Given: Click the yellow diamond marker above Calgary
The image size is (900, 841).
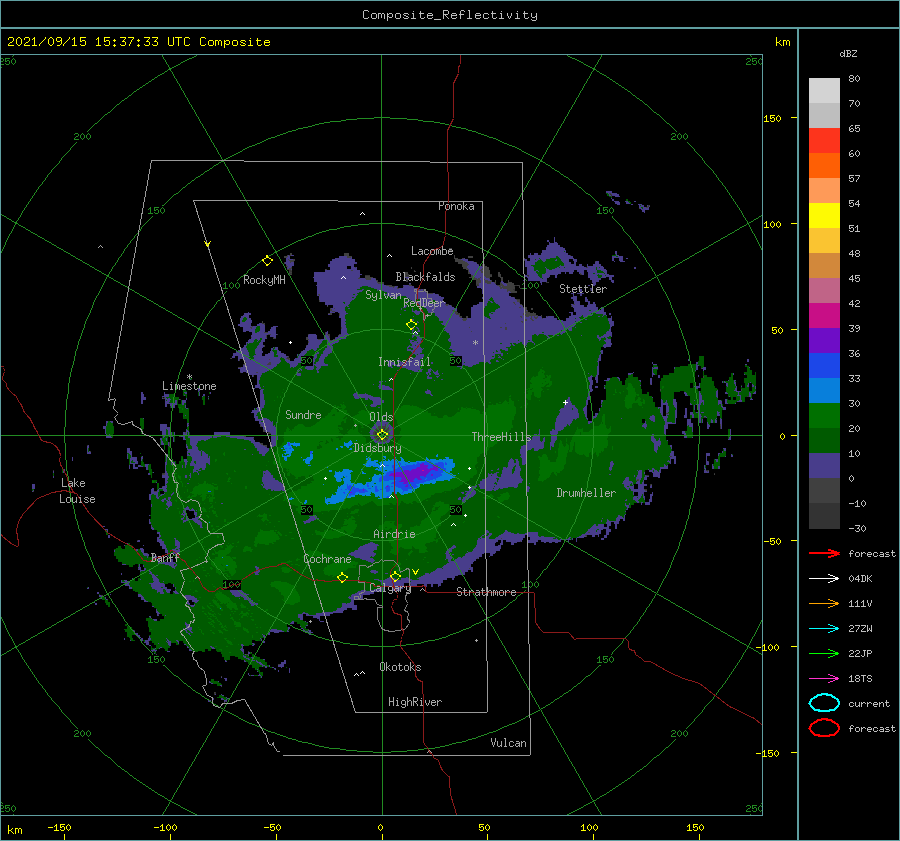Looking at the screenshot, I should 395,576.
